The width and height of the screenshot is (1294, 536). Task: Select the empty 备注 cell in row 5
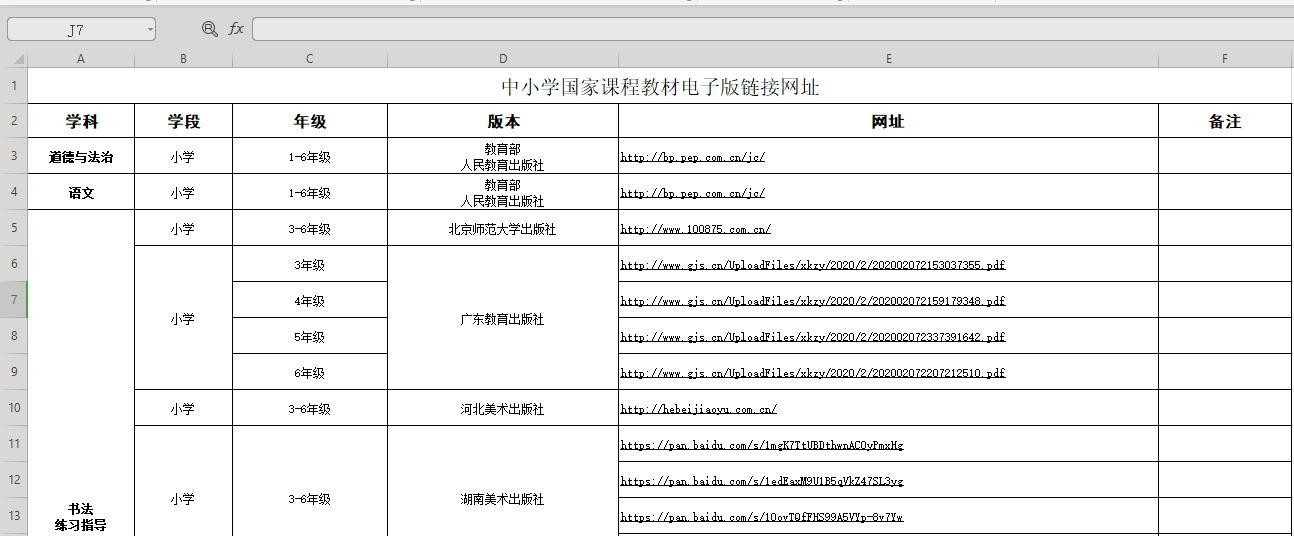click(x=1224, y=229)
